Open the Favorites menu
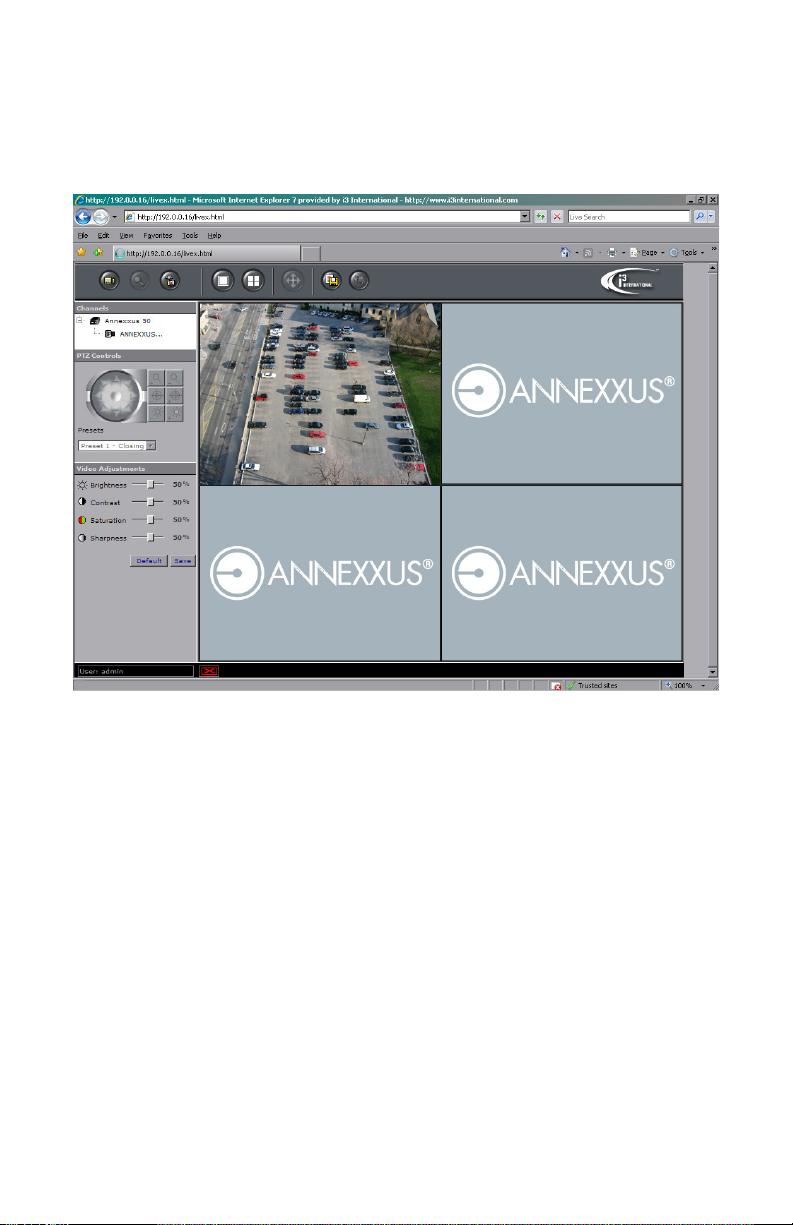Viewport: 793px width, 1225px height. pos(158,234)
